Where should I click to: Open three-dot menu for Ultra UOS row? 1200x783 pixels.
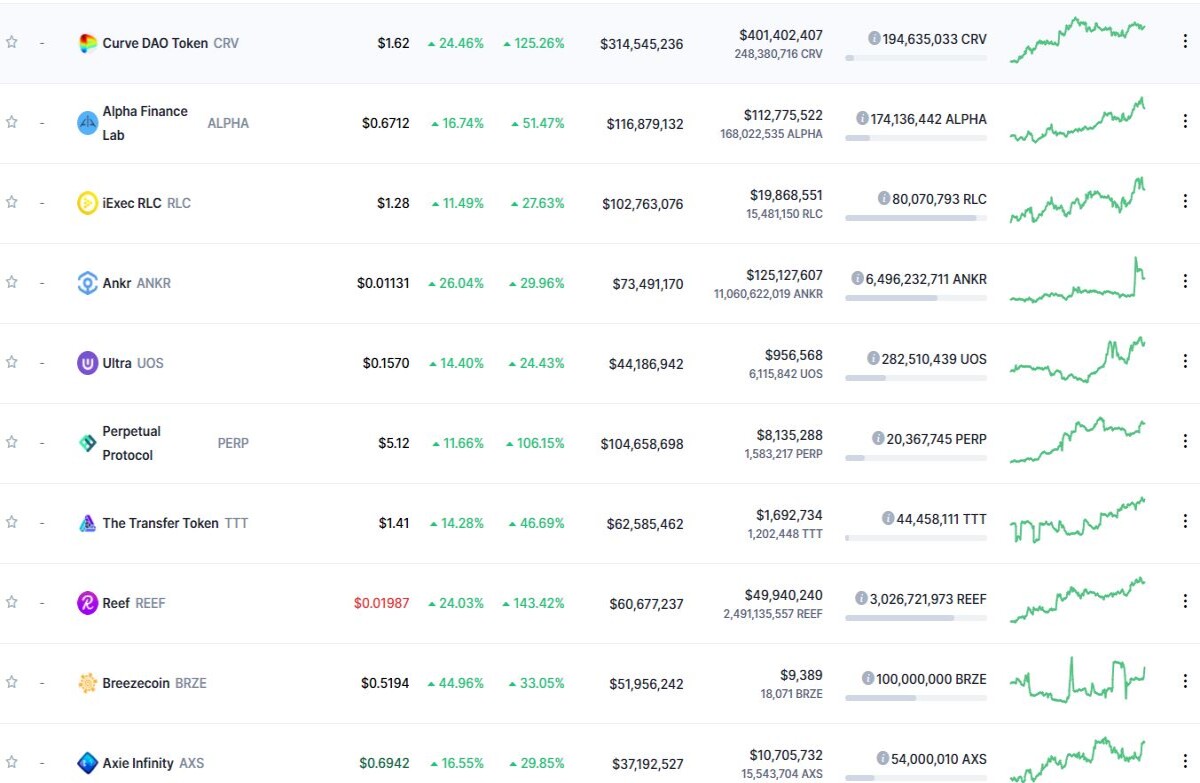[1185, 362]
